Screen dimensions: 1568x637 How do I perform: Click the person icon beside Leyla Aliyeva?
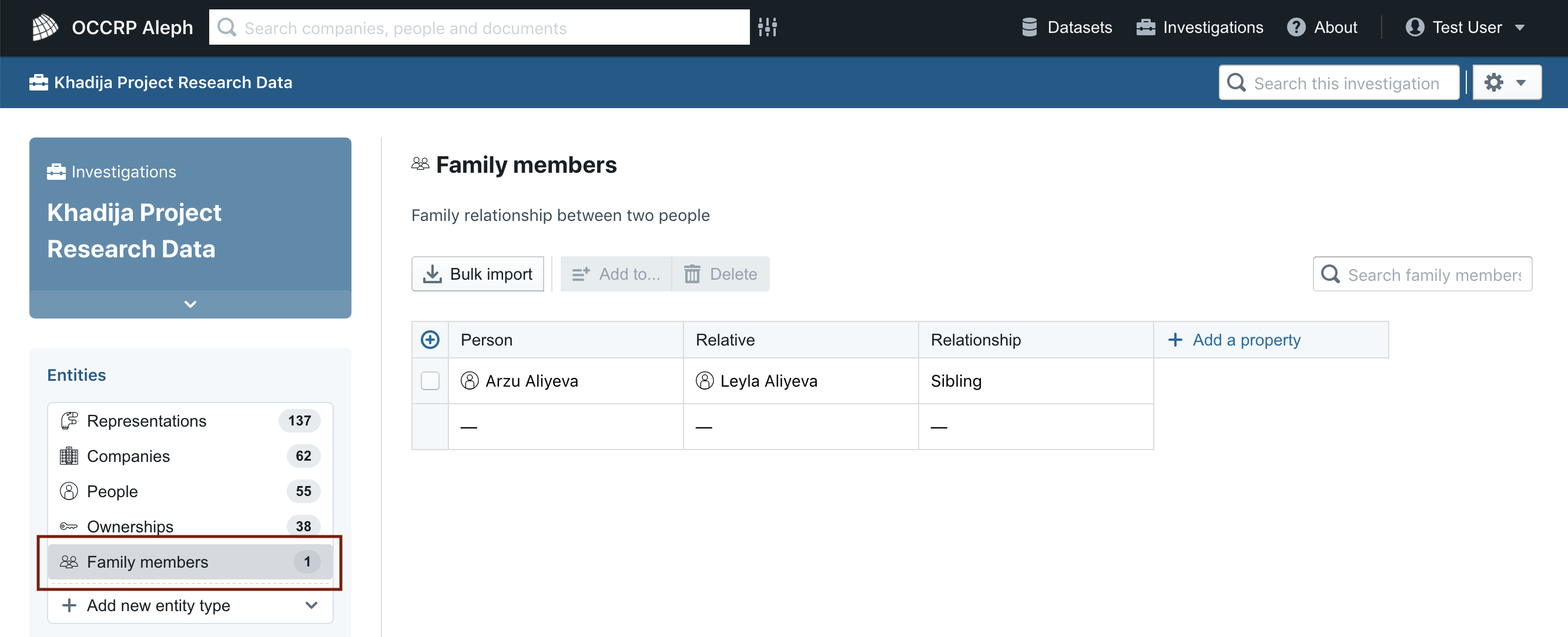(704, 381)
